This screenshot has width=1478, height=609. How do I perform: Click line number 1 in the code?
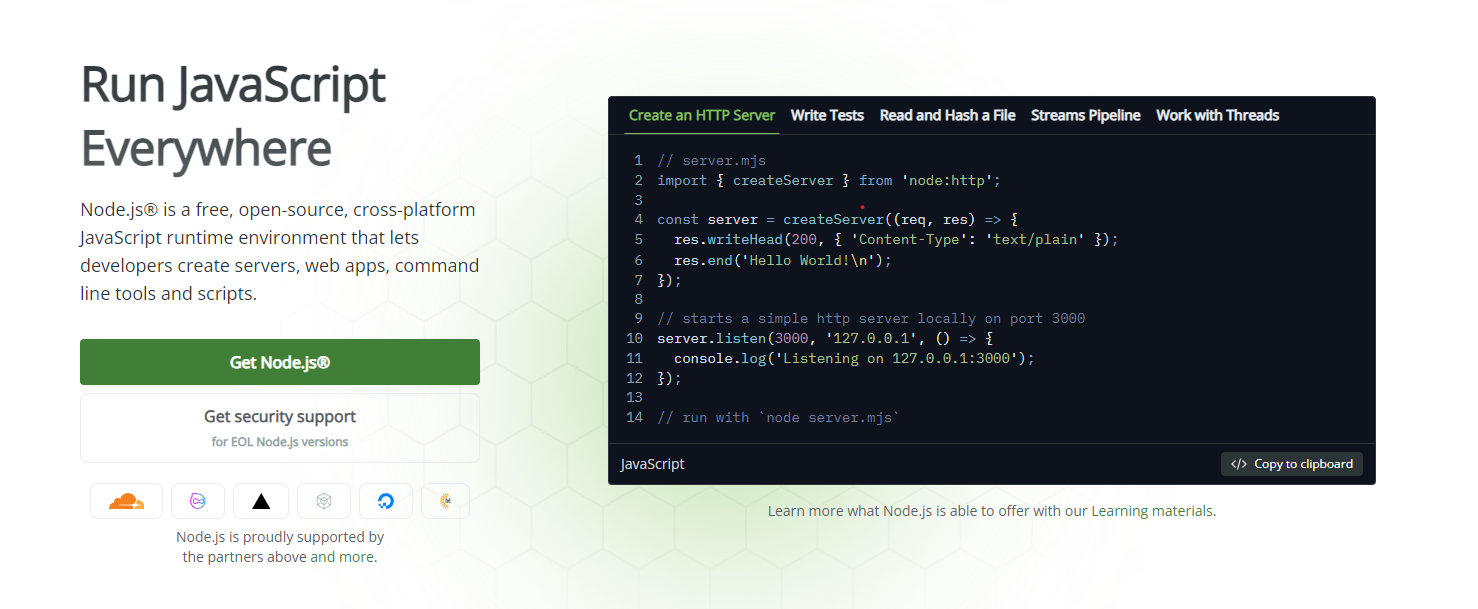coord(638,160)
